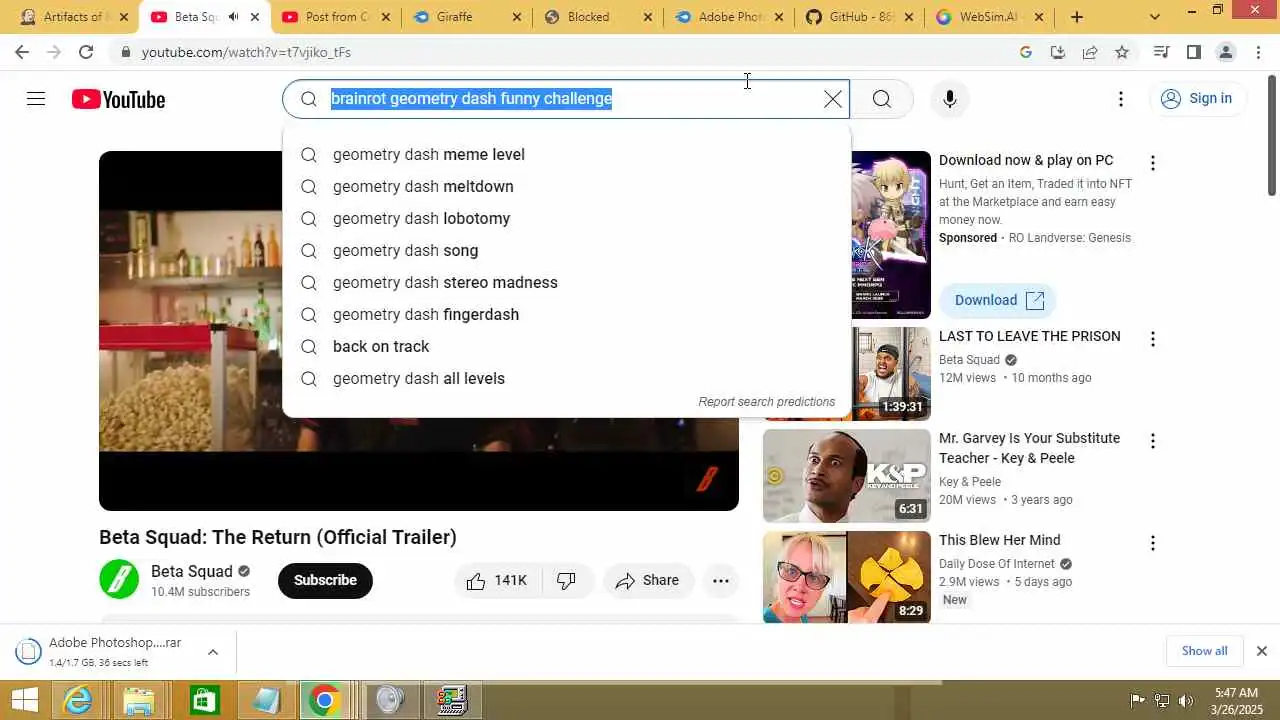Choose suggestion geometry dash lobotomy

click(x=566, y=218)
